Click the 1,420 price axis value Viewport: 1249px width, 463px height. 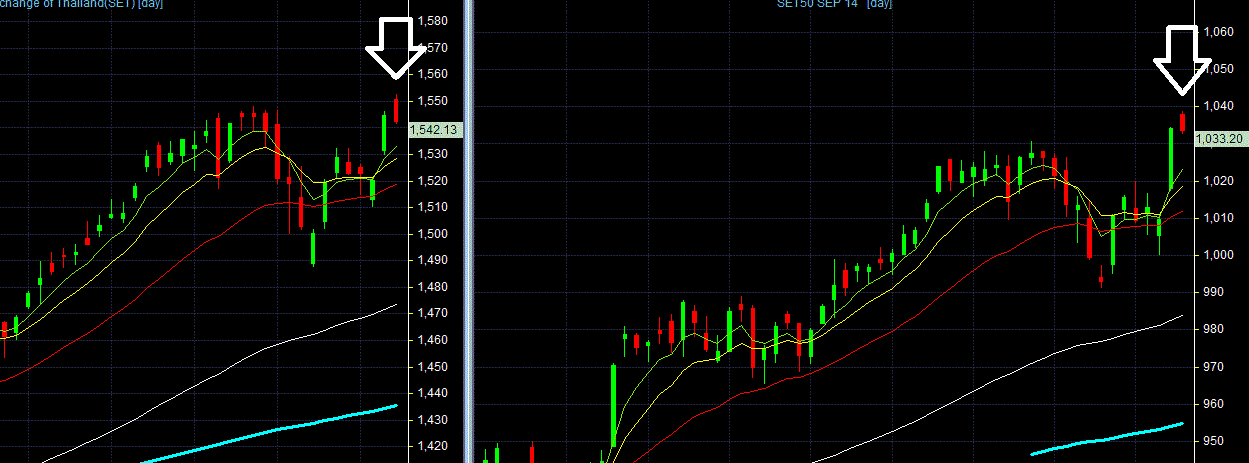pos(432,446)
